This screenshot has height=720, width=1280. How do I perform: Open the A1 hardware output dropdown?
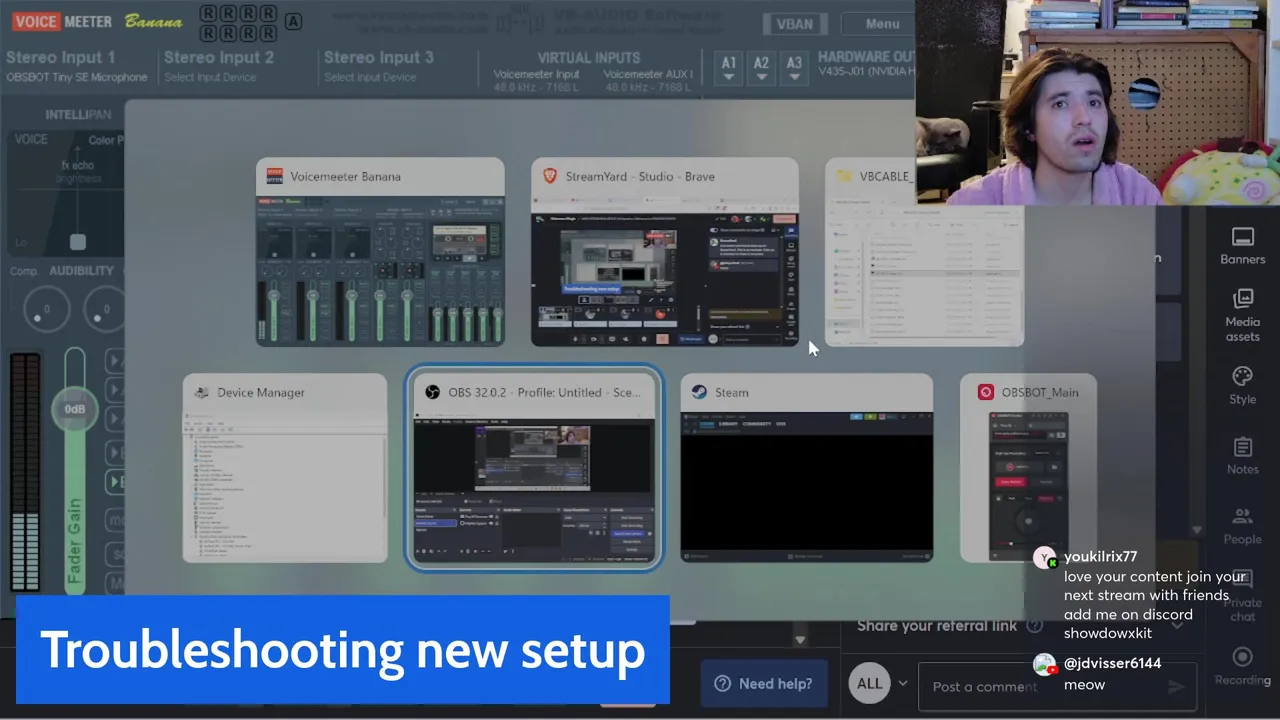tap(729, 67)
